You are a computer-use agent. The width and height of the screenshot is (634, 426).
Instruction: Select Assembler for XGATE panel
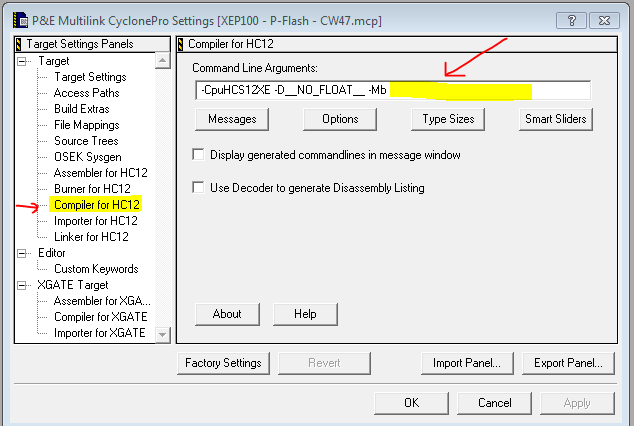[102, 301]
